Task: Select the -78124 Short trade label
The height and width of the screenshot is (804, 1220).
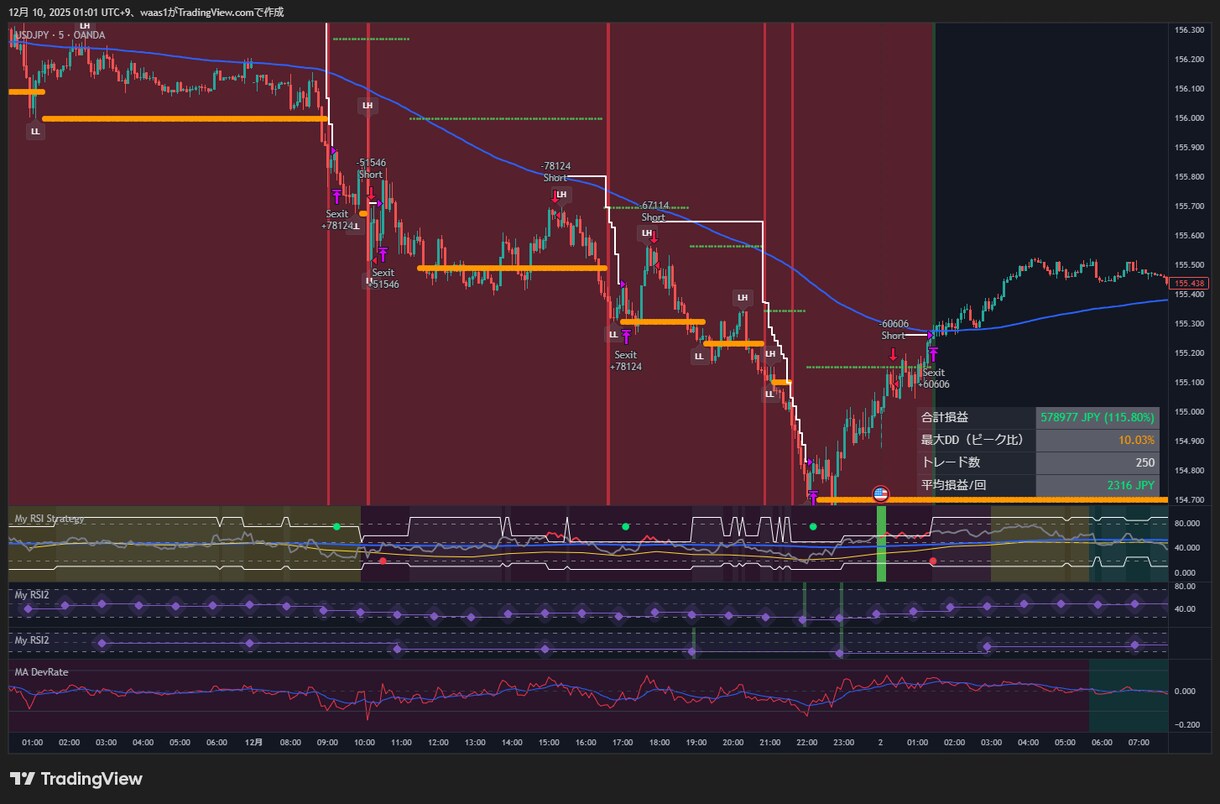Action: pos(555,172)
